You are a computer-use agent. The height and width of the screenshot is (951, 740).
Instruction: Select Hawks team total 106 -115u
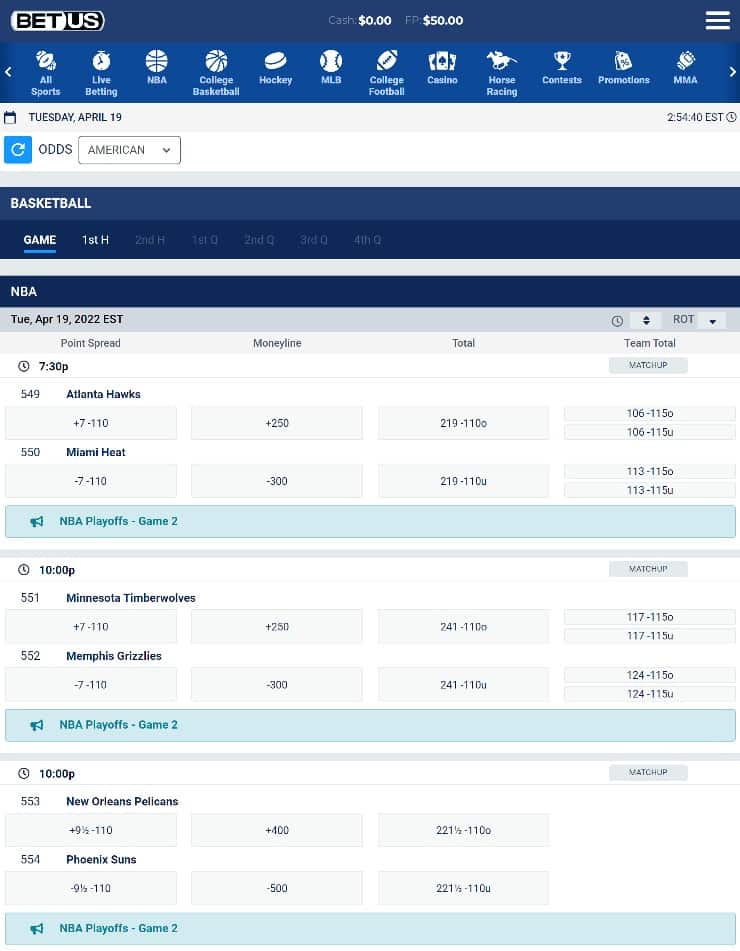click(x=650, y=432)
